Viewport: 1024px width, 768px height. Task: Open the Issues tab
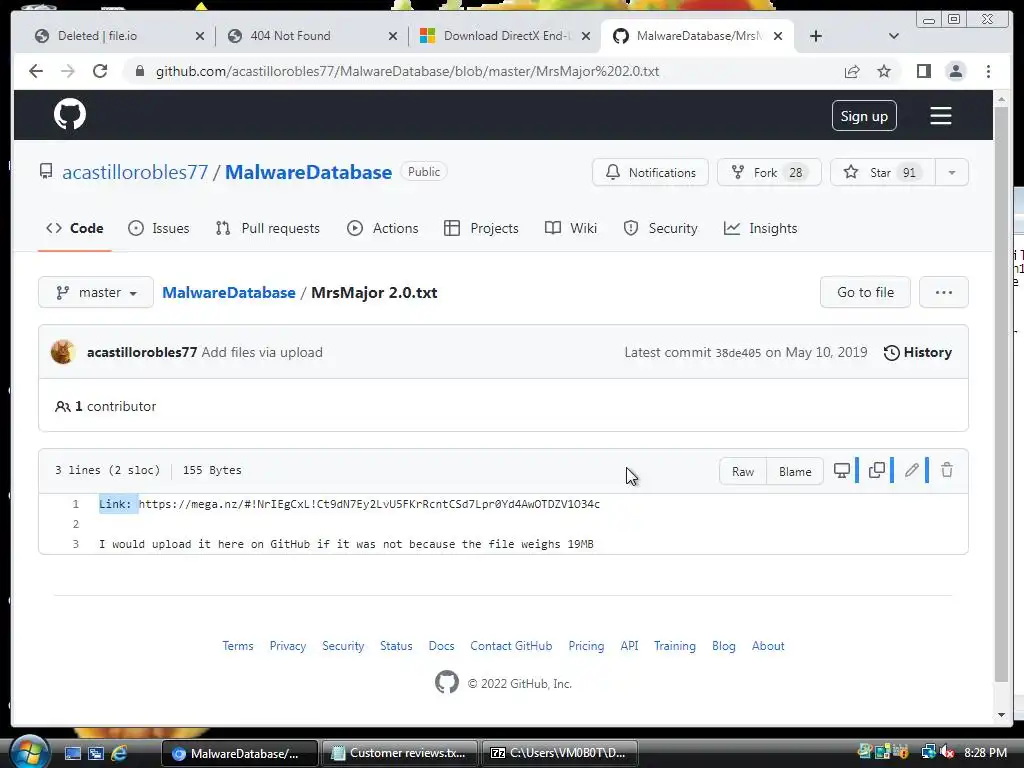159,229
